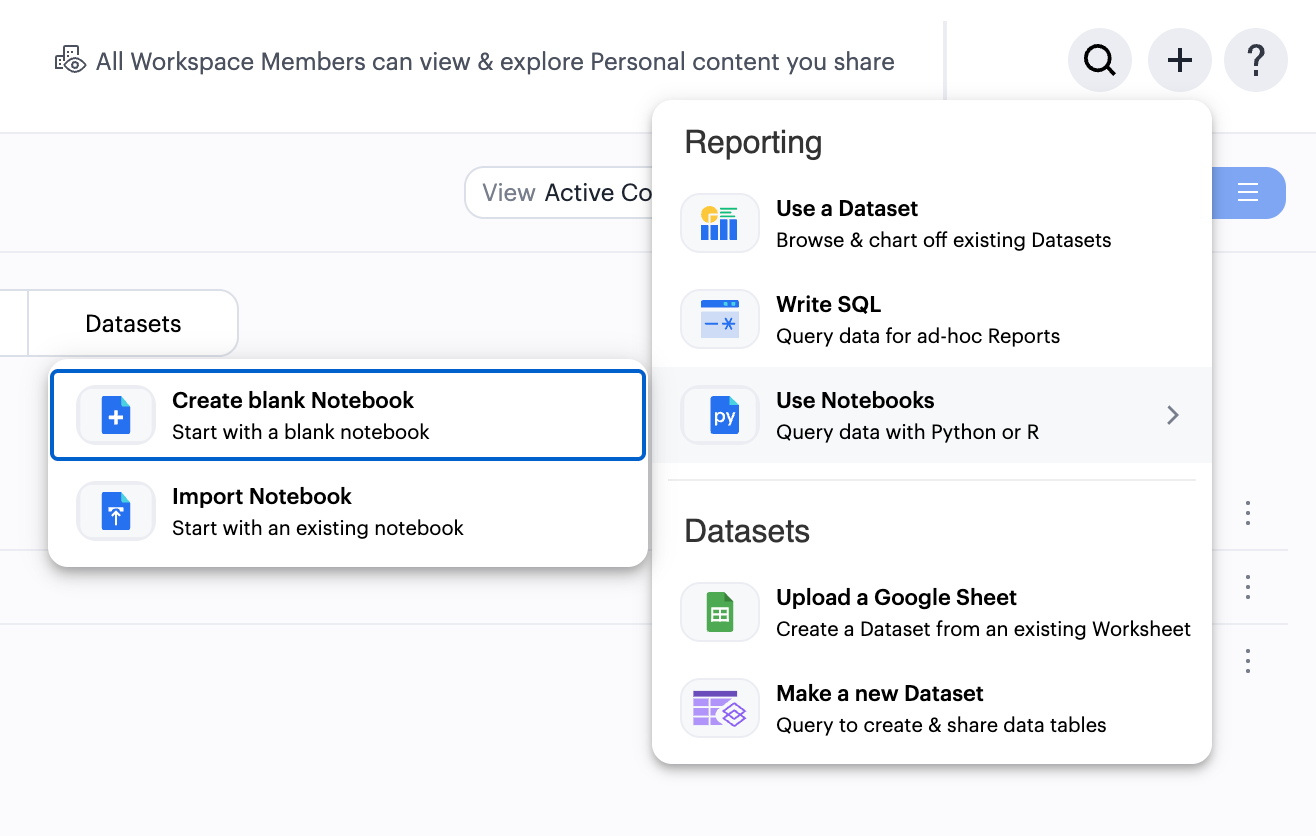
Task: Open the bottom row three-dot options menu
Action: (1247, 661)
